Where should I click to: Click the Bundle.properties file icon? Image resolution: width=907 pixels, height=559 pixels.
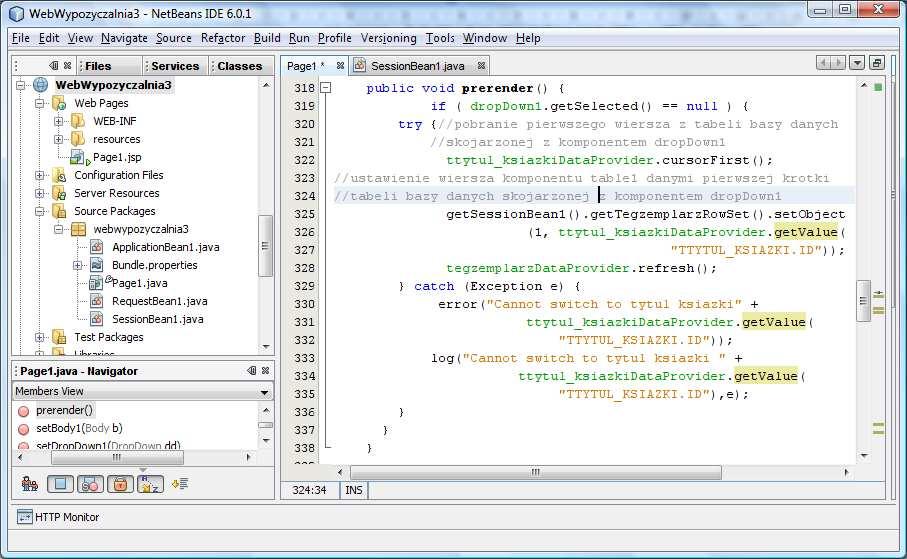97,265
